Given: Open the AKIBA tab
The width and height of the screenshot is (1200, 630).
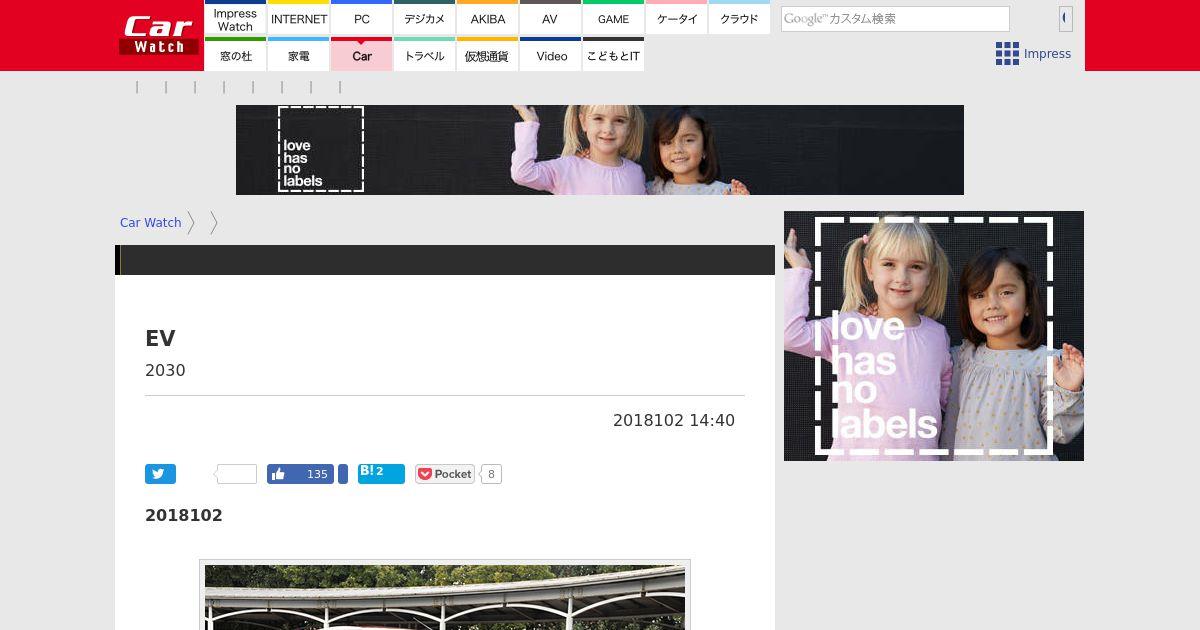Looking at the screenshot, I should (x=488, y=19).
